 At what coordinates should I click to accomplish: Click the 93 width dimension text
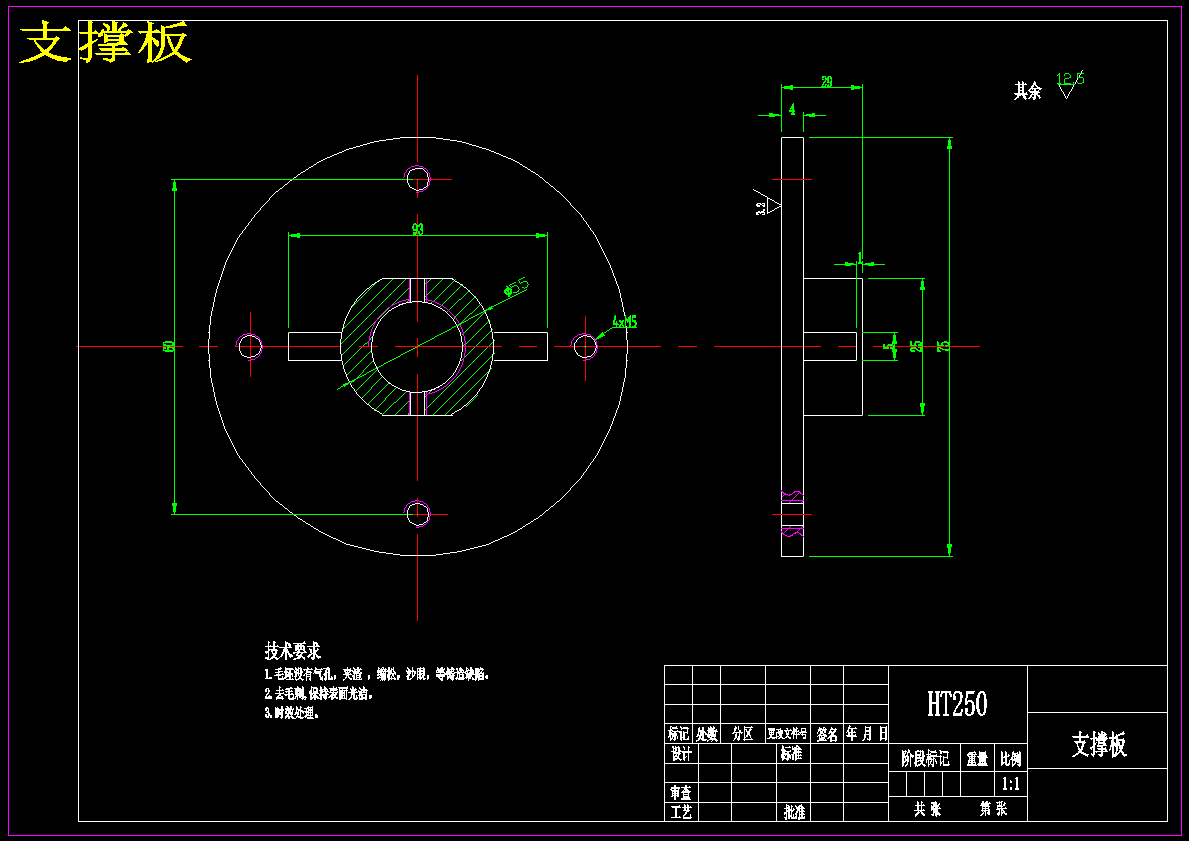(418, 229)
